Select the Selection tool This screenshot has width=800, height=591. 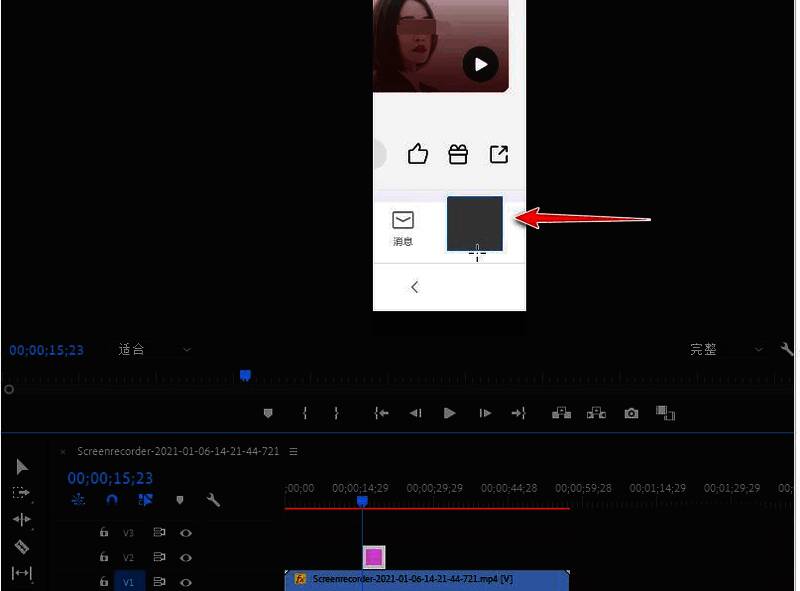point(22,467)
